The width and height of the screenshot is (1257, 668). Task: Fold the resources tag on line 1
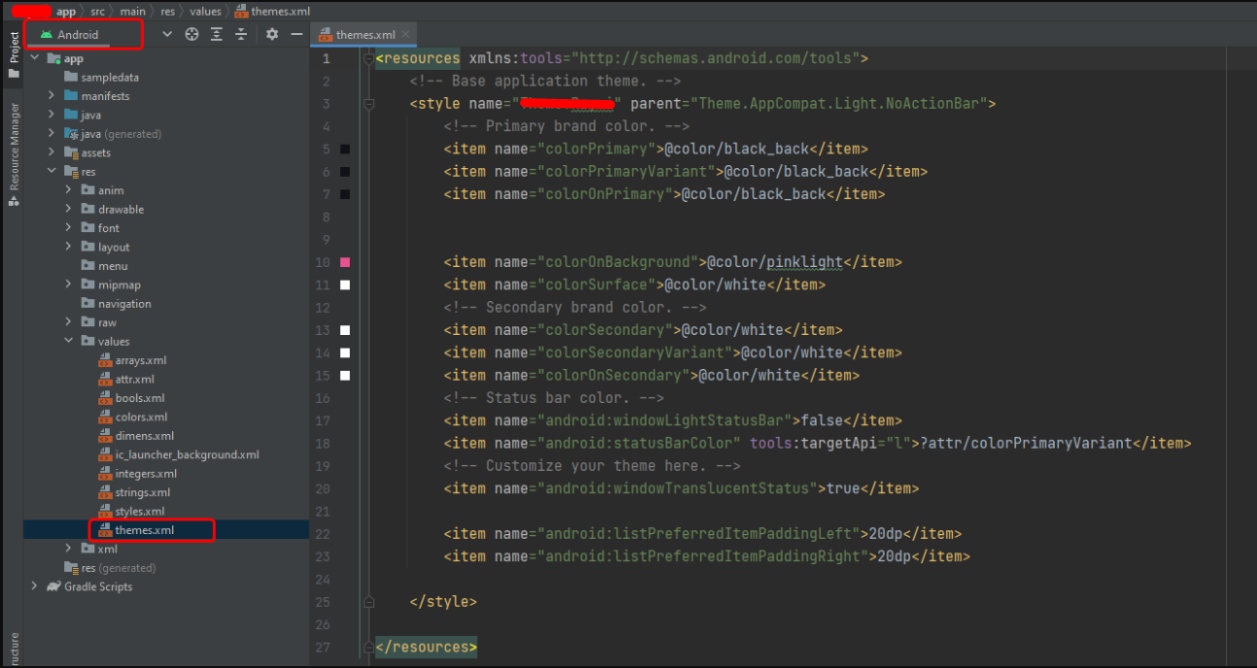click(368, 59)
